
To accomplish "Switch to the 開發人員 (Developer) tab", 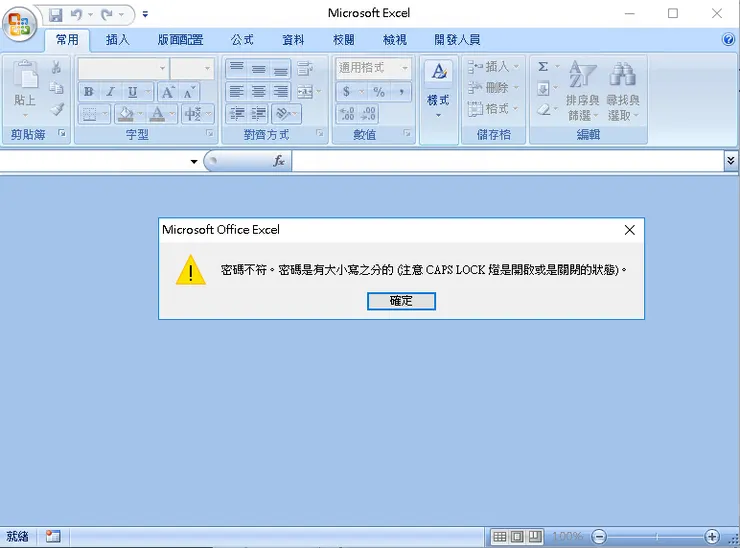I will coord(457,40).
